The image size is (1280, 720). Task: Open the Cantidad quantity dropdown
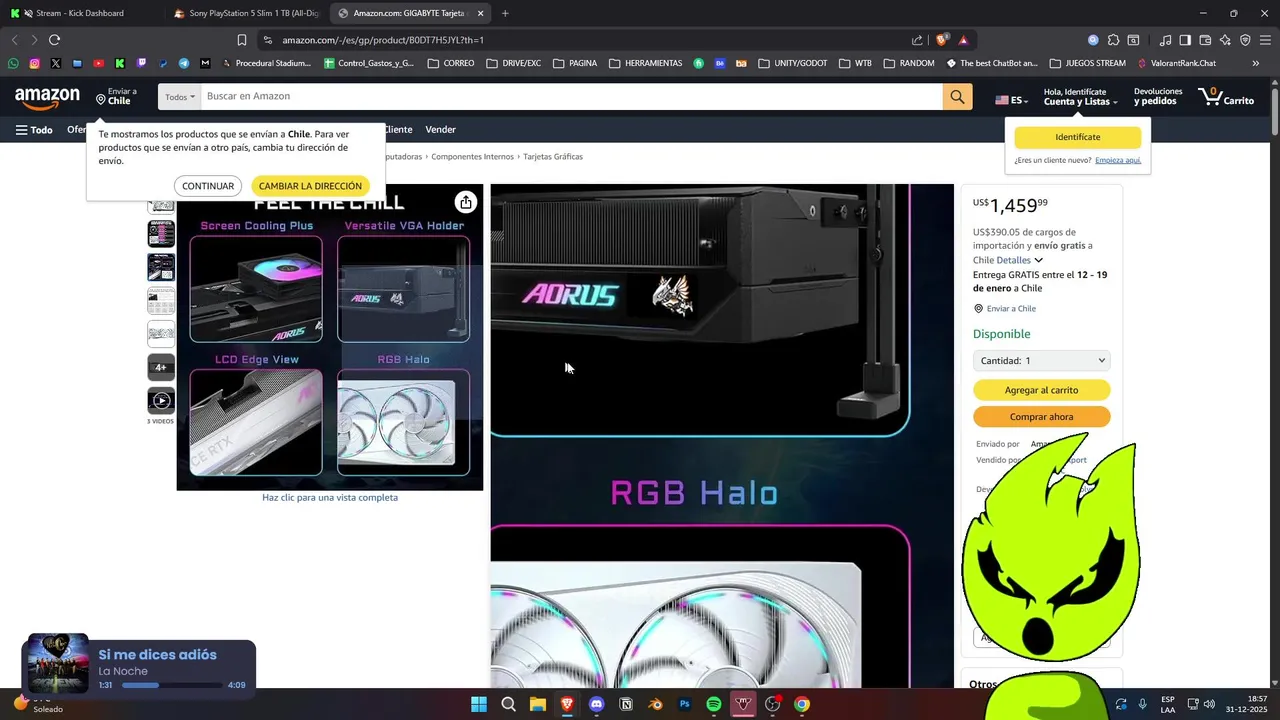tap(1041, 361)
